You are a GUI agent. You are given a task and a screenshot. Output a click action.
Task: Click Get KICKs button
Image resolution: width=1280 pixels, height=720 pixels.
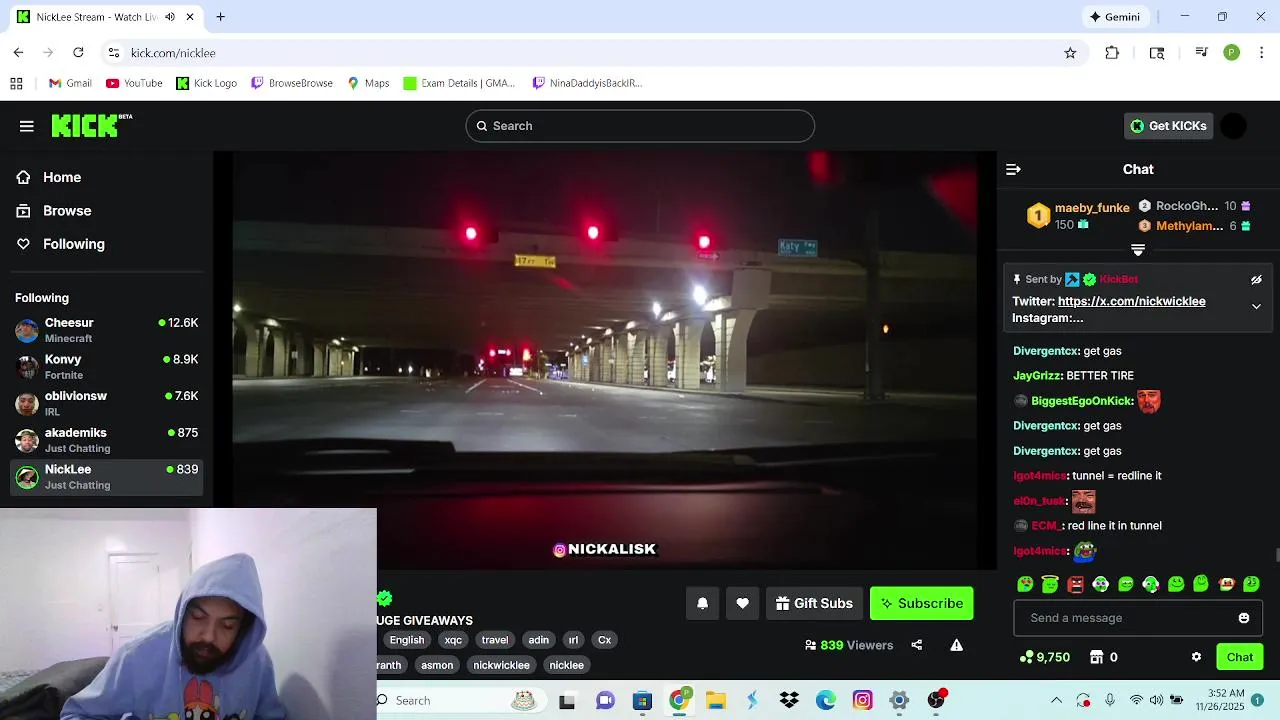pos(1168,126)
